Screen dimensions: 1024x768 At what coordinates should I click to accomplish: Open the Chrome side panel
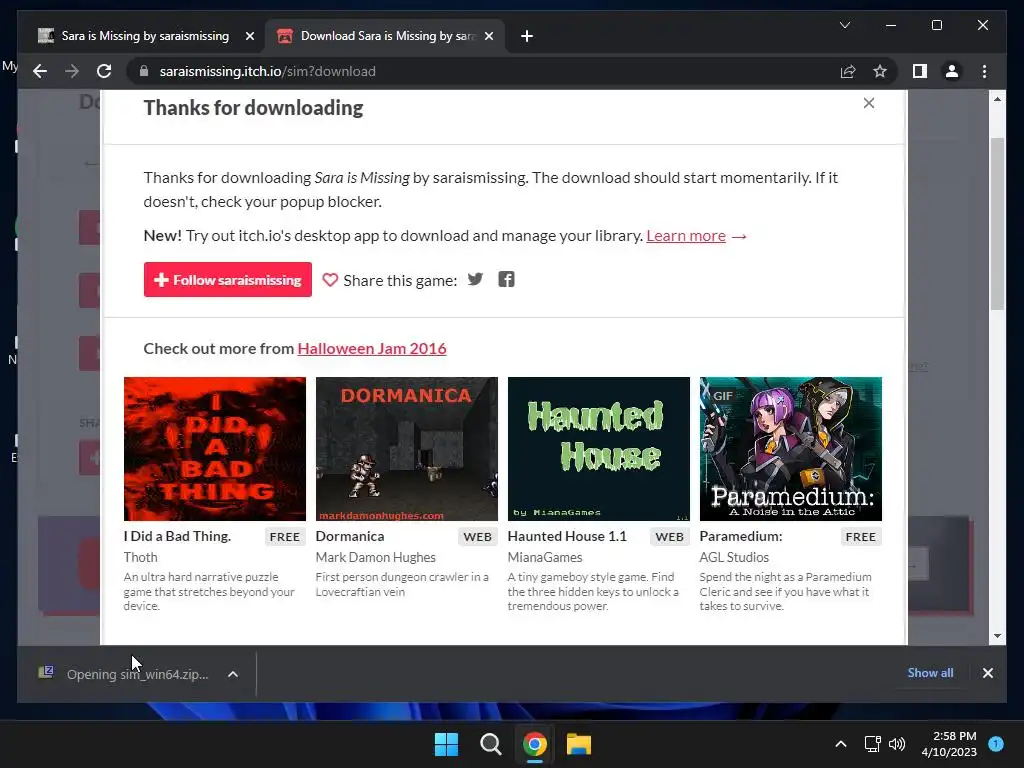click(920, 71)
